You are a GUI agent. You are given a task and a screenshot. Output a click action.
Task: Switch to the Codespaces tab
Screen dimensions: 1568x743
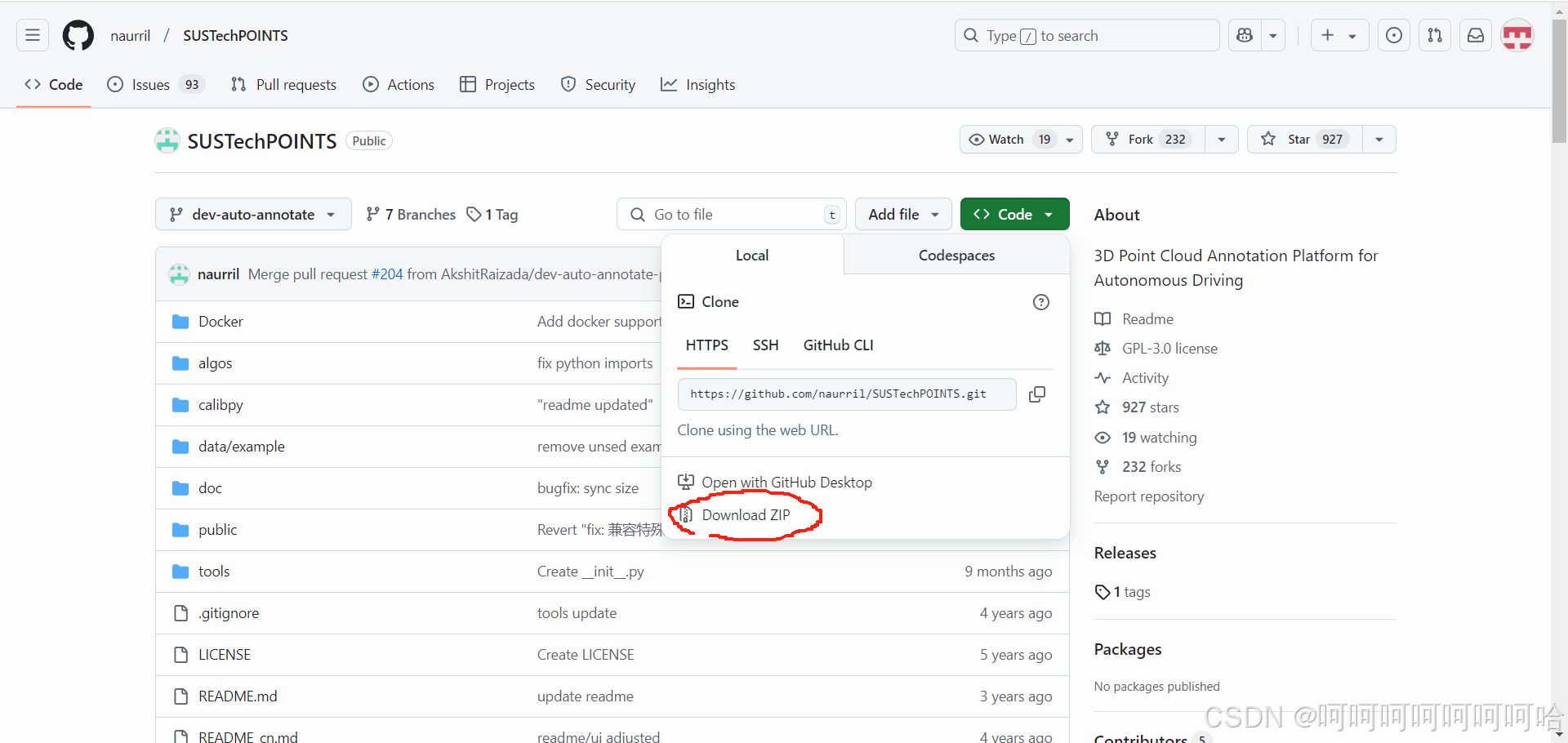(956, 256)
